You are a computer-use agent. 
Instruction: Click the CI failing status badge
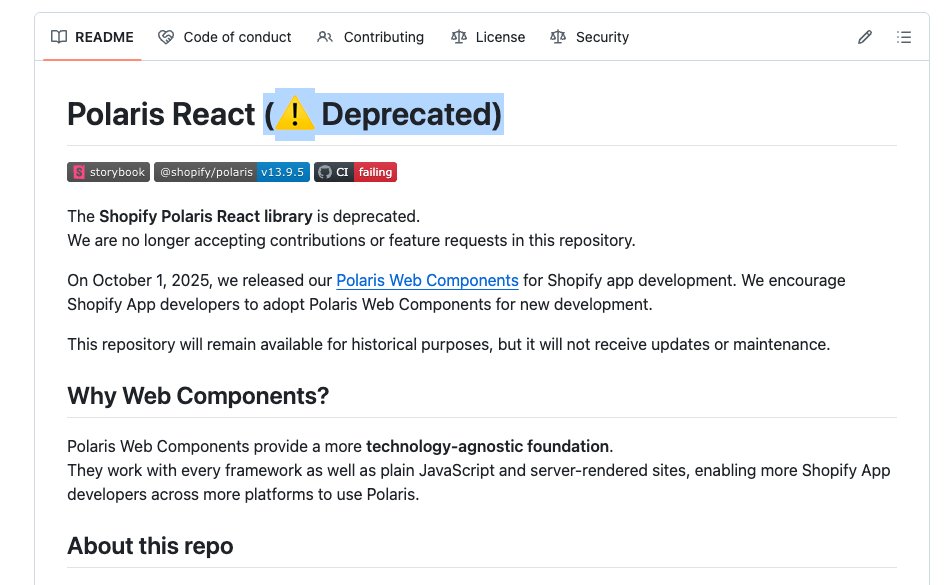[x=356, y=171]
